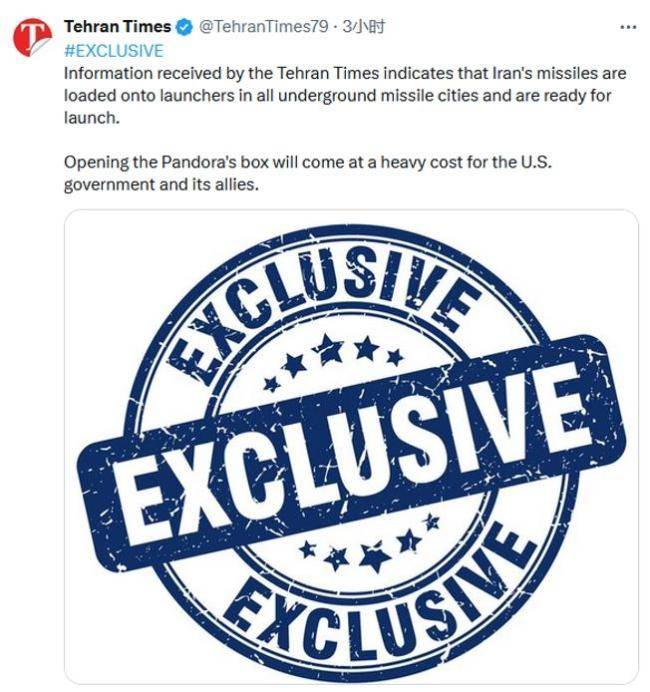Follow the #EXCLUSIVE hashtag link
The height and width of the screenshot is (692, 650).
[x=113, y=50]
